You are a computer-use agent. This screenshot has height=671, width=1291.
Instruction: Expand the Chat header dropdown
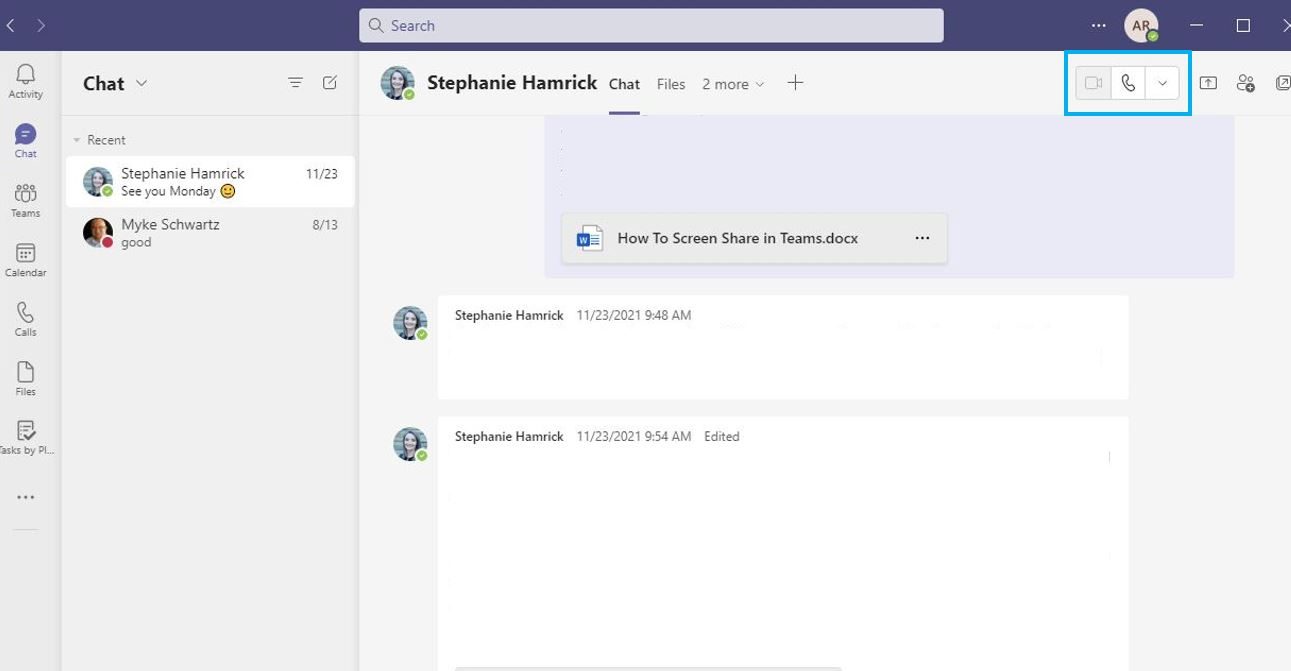pos(141,83)
